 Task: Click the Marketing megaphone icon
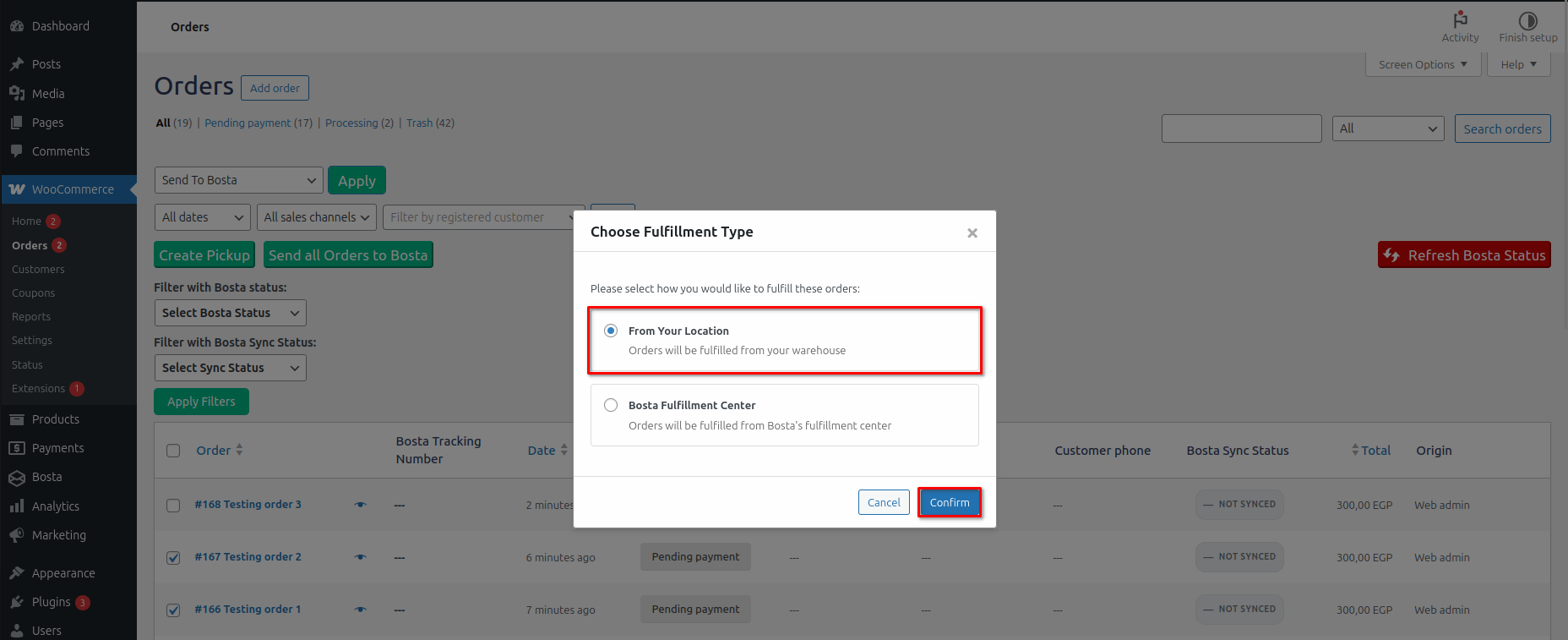click(x=17, y=535)
